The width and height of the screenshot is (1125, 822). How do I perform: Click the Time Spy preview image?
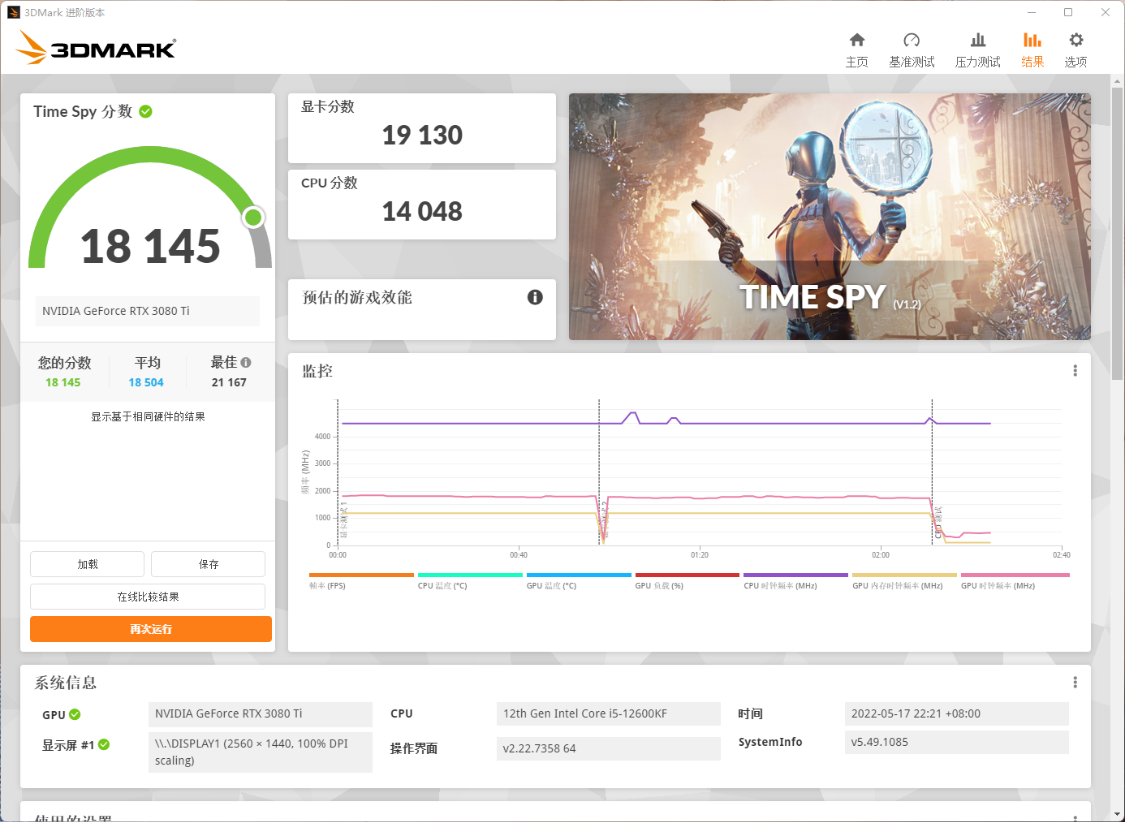(829, 216)
